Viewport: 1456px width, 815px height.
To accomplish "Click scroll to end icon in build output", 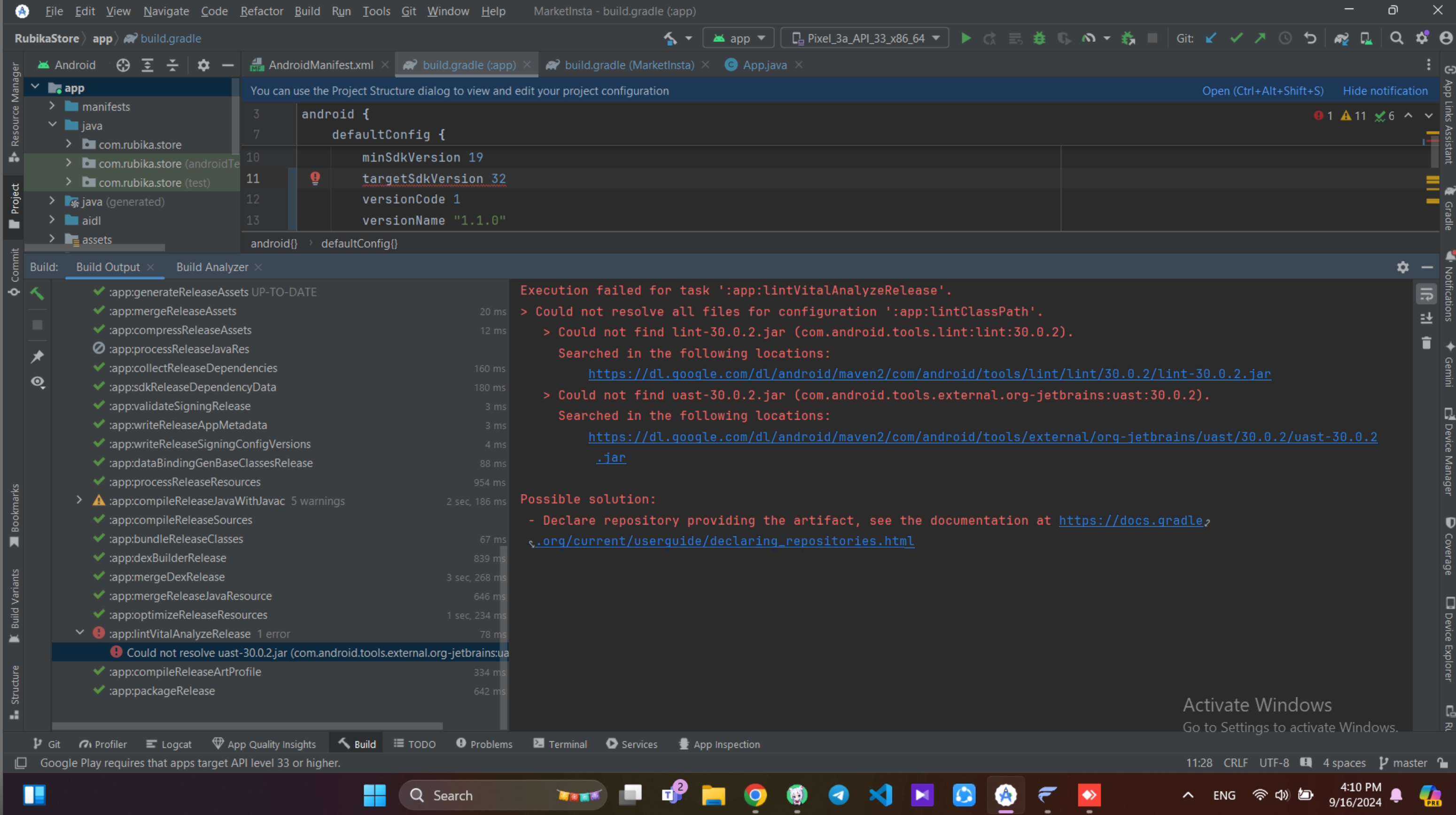I will [x=1426, y=318].
